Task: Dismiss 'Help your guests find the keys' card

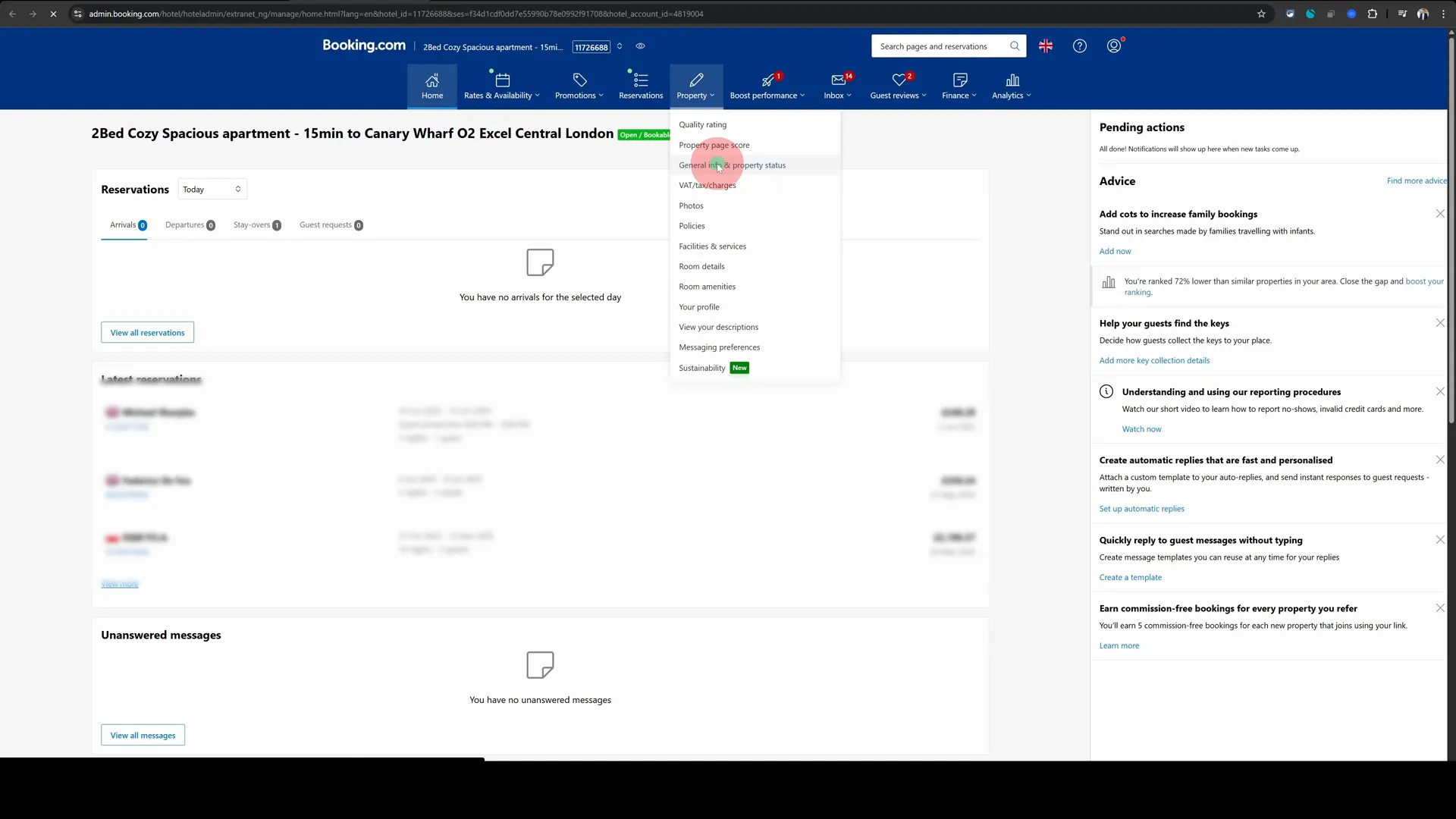Action: point(1440,323)
